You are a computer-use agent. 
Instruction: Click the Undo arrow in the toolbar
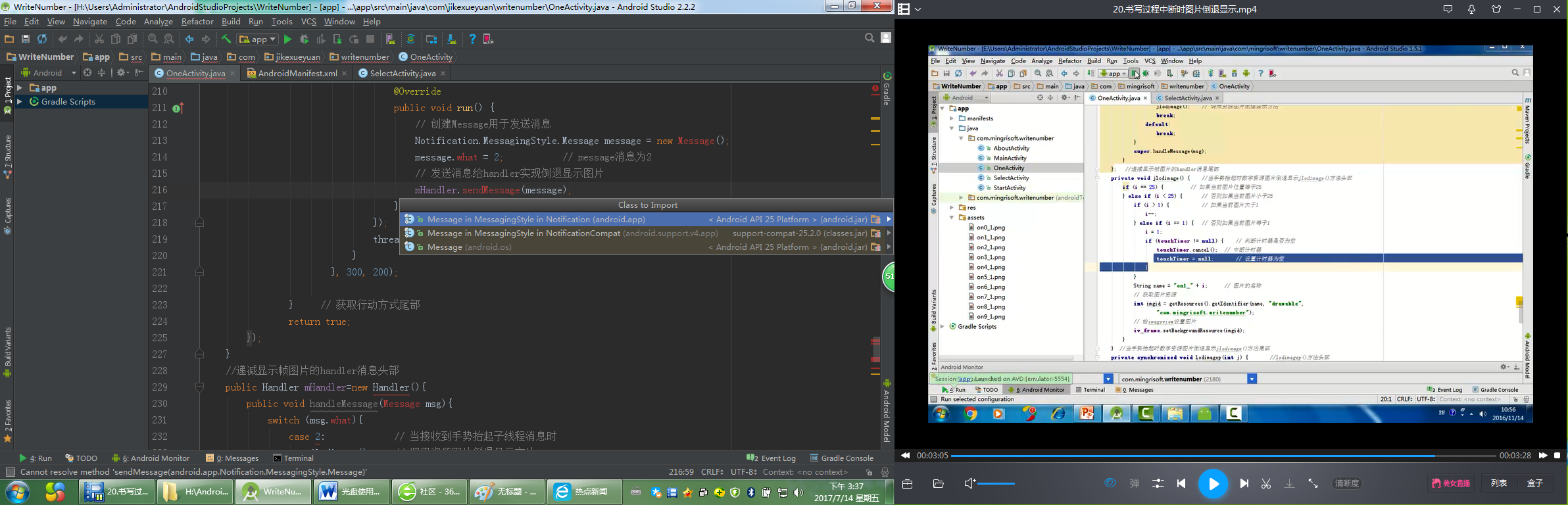[x=62, y=39]
